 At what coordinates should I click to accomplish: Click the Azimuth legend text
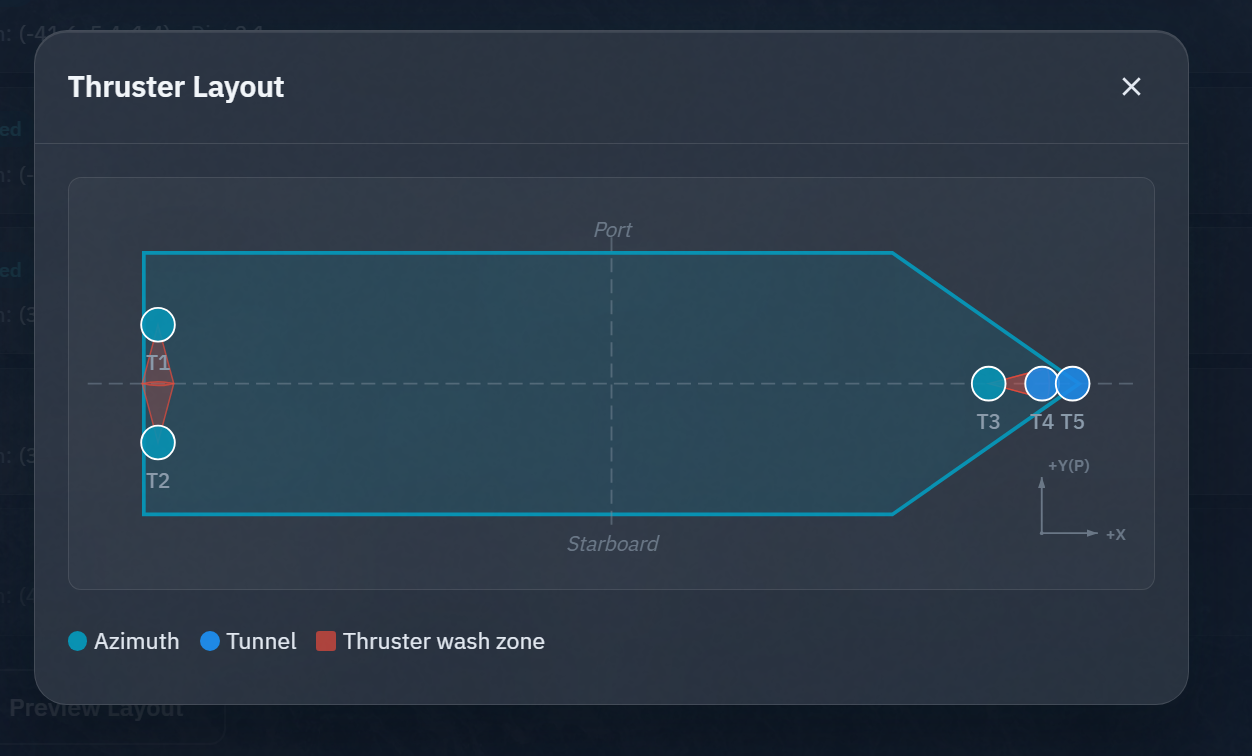(137, 641)
